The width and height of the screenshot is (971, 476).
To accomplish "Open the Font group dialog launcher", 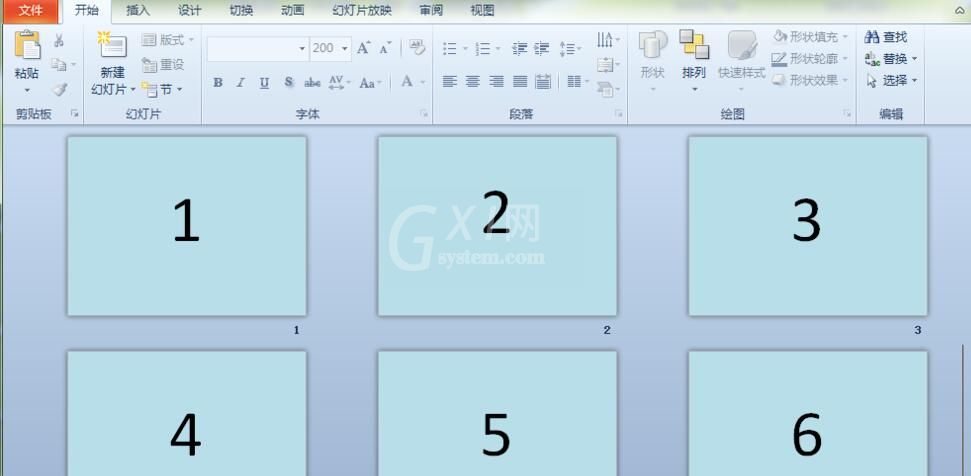I will (424, 113).
